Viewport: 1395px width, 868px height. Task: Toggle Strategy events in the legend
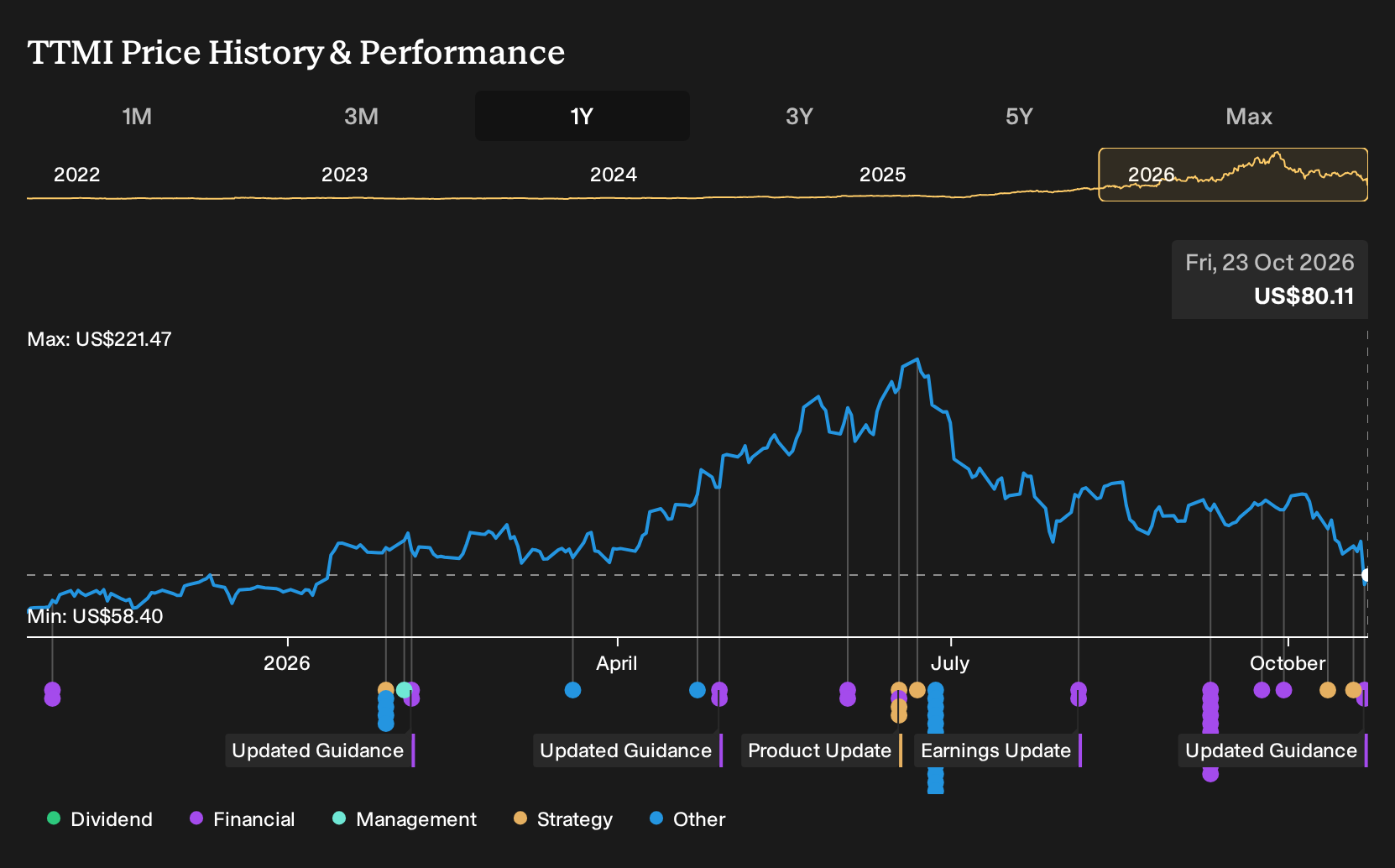coord(563,819)
